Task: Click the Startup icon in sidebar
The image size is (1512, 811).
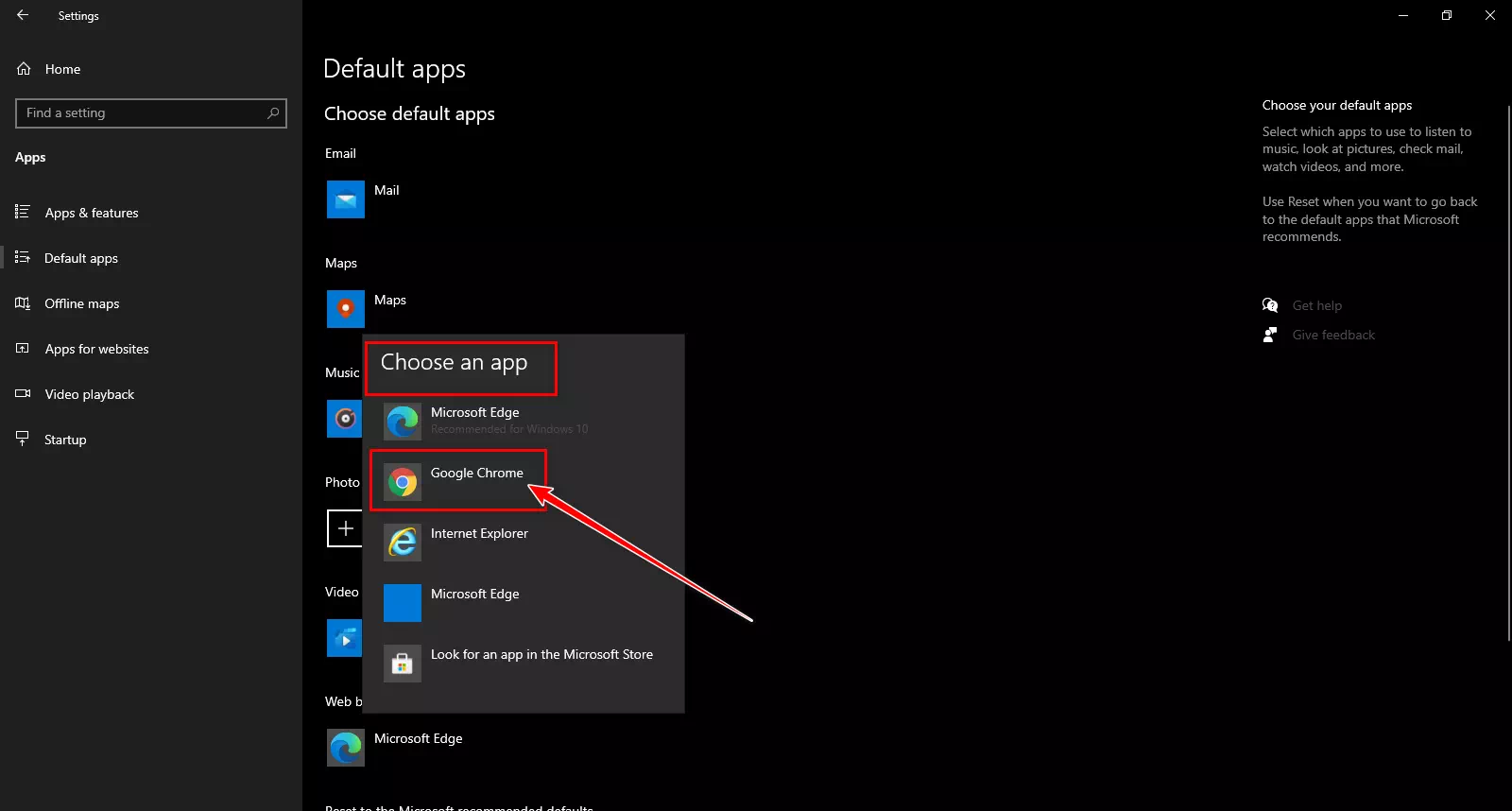Action: [x=23, y=439]
